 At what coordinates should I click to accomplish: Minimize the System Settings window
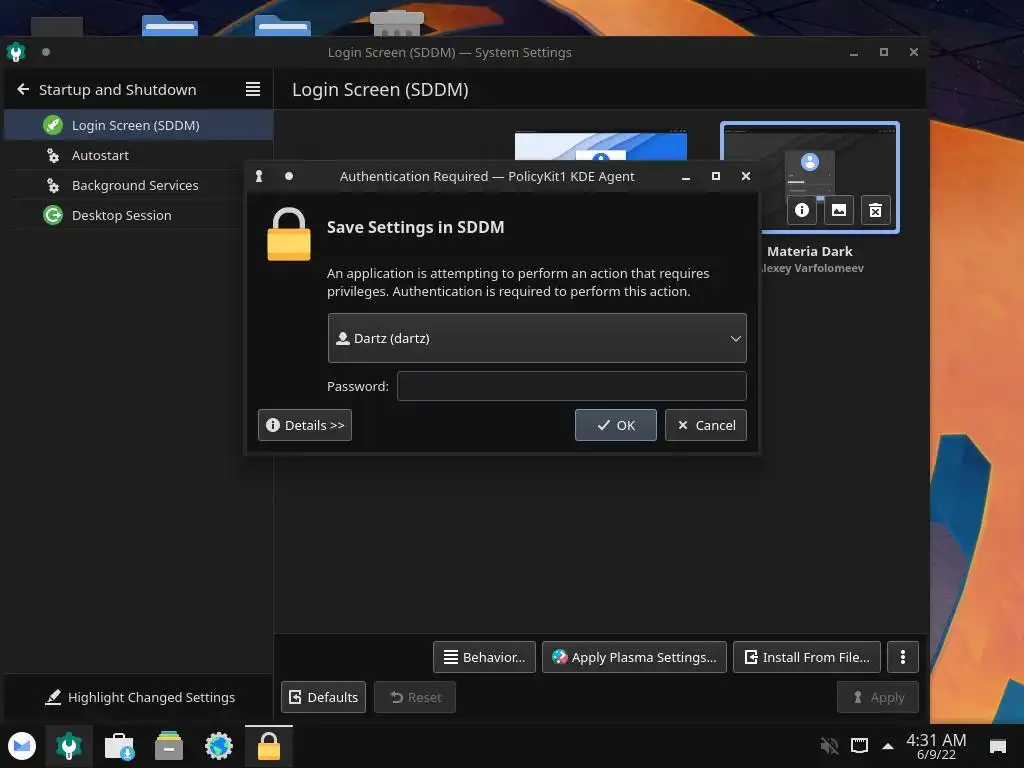(854, 52)
